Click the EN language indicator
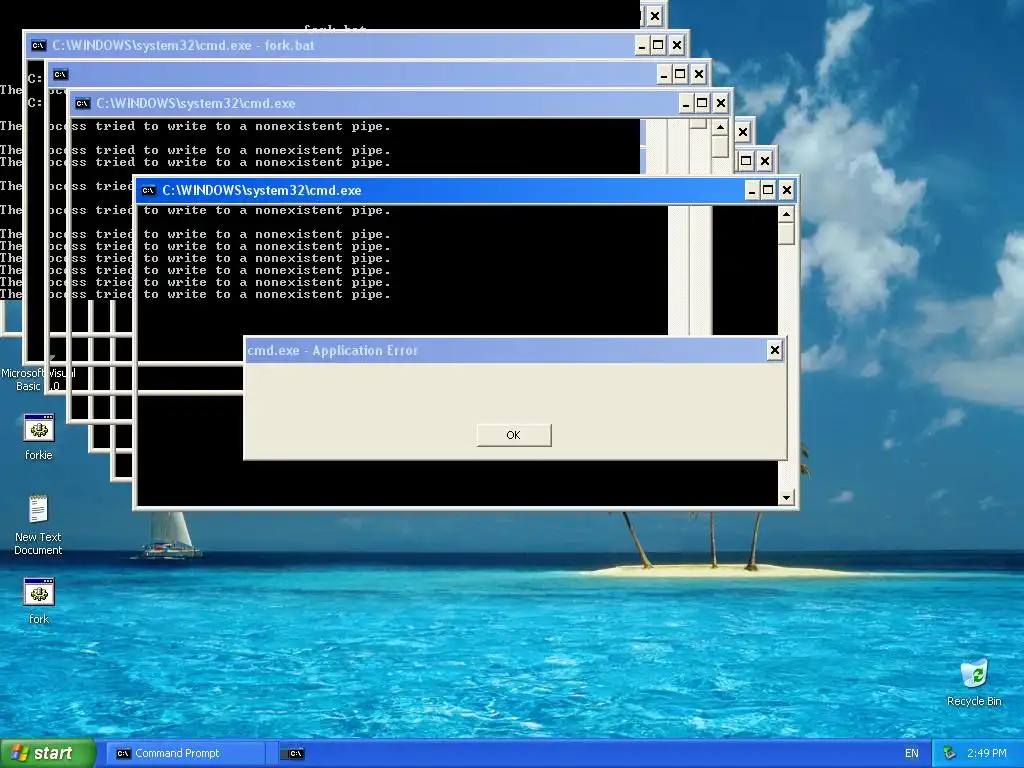Viewport: 1024px width, 768px height. point(912,753)
